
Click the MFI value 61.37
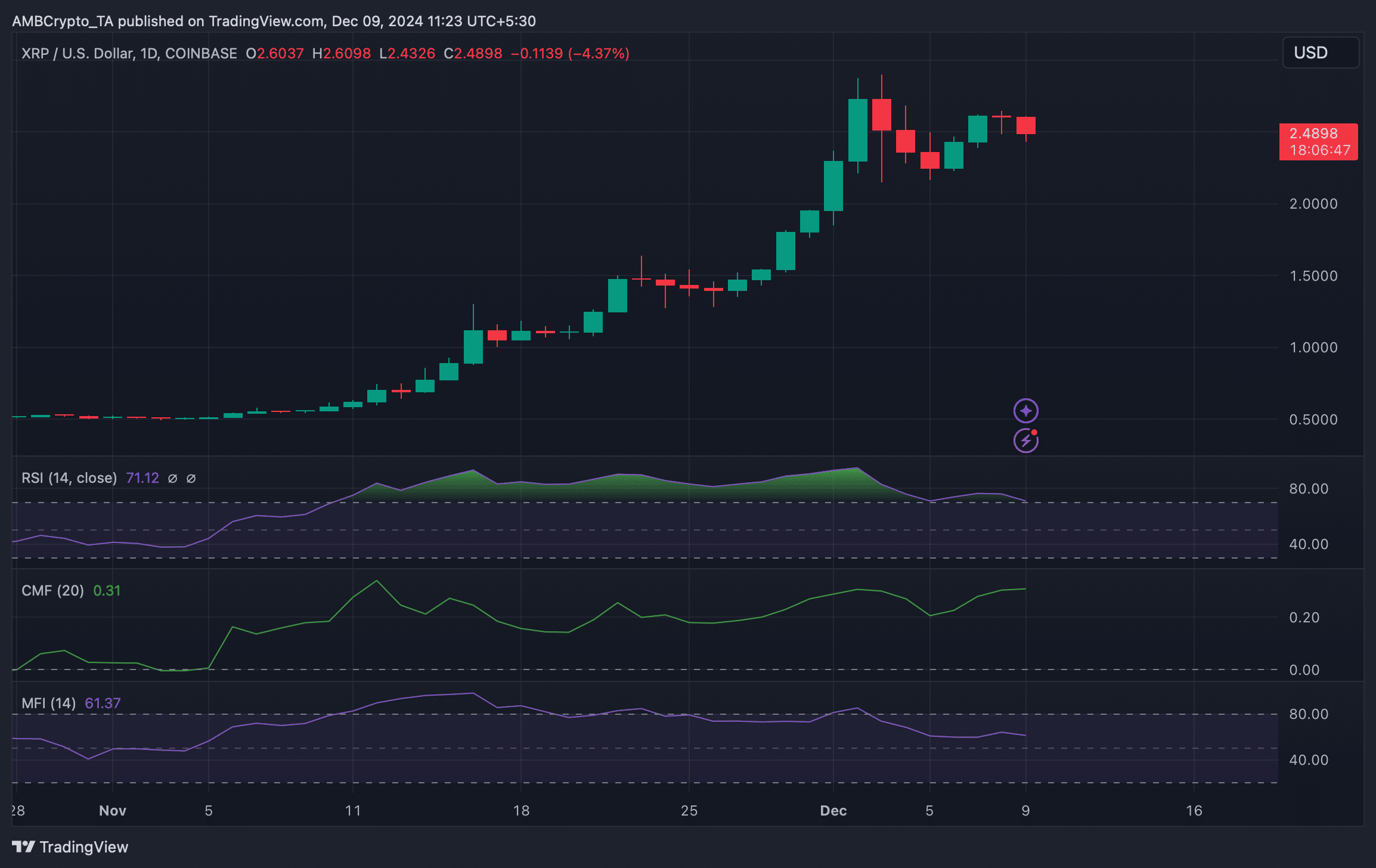coord(103,703)
